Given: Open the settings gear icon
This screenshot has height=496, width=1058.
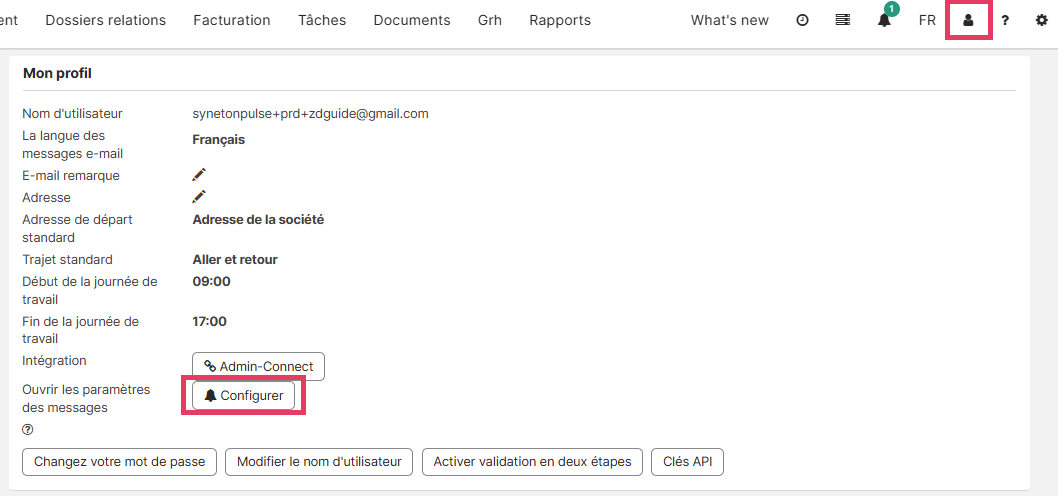Looking at the screenshot, I should (x=1041, y=20).
